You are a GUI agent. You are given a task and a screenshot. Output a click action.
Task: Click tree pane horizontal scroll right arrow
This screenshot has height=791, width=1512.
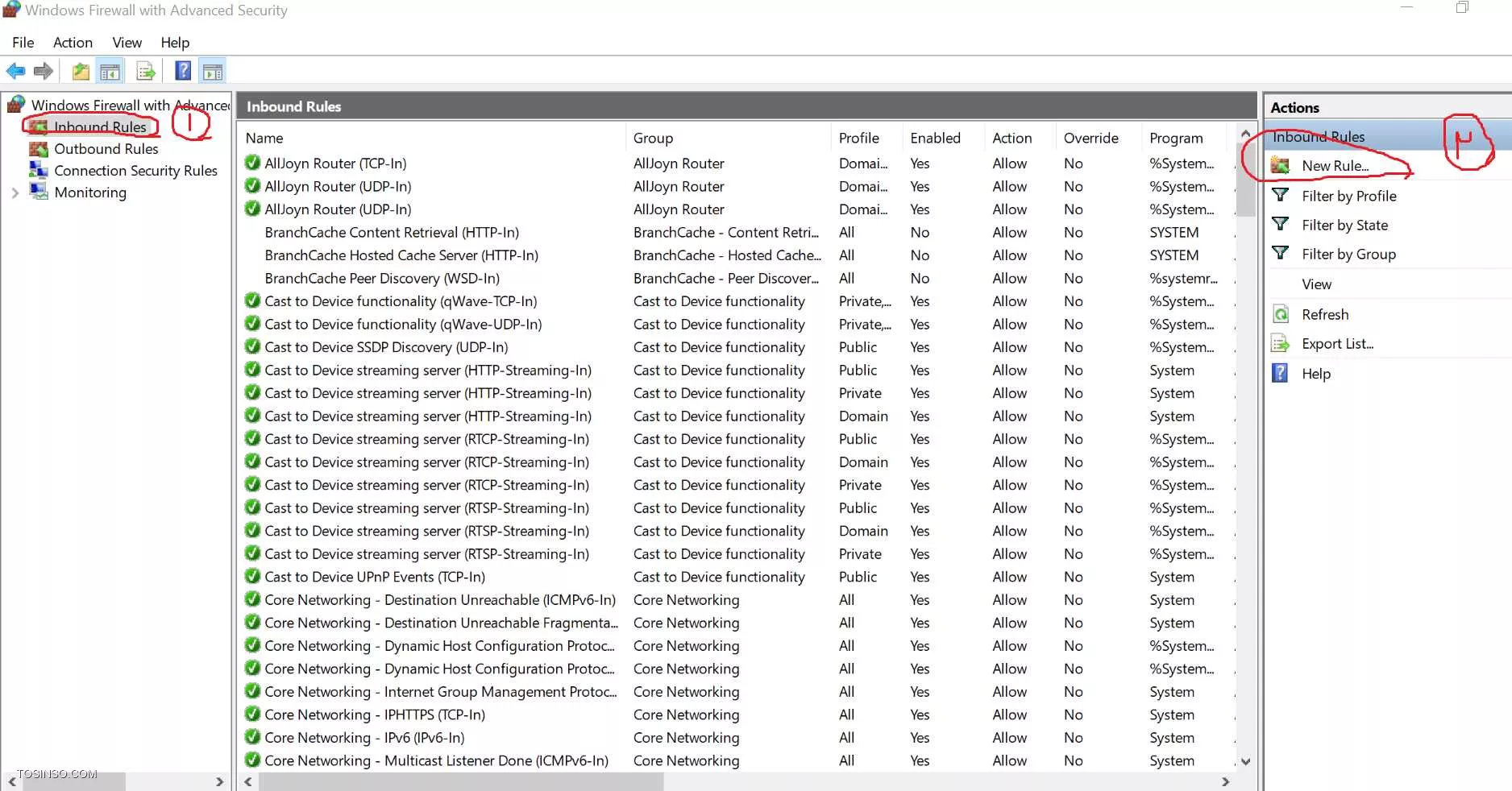(x=219, y=781)
